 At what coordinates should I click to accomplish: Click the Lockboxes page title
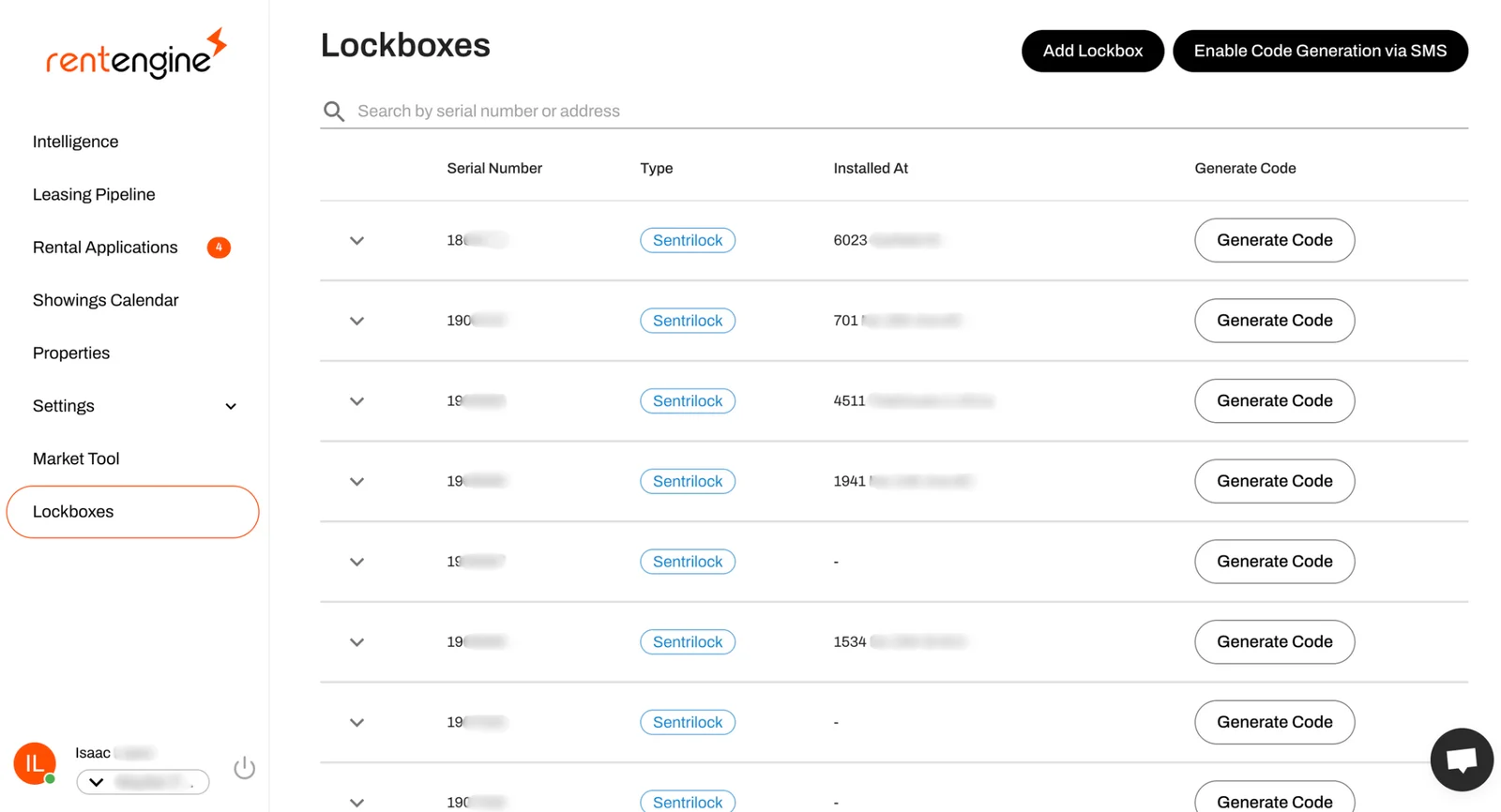coord(405,45)
